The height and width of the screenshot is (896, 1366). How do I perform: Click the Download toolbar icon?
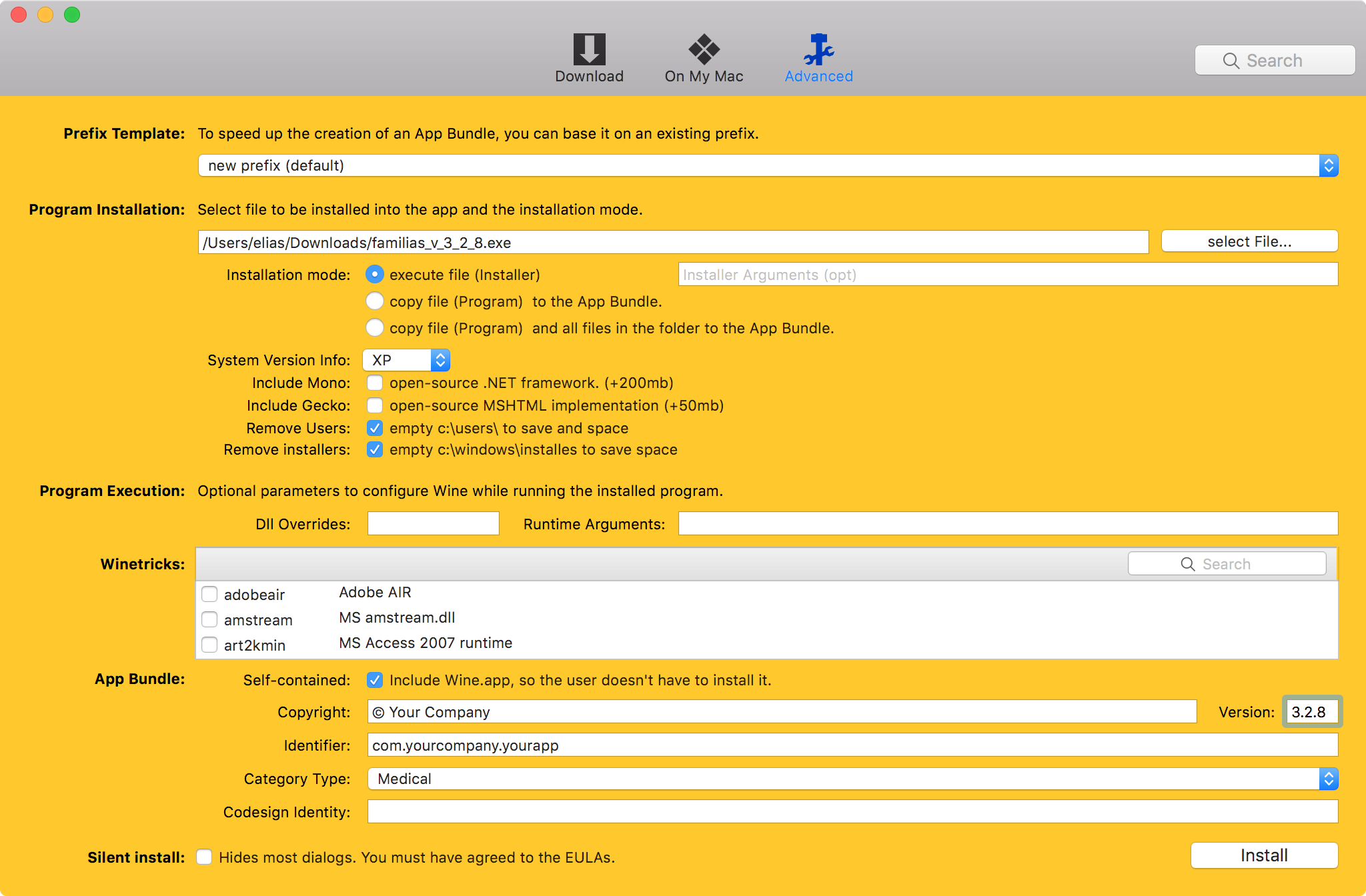coord(589,50)
